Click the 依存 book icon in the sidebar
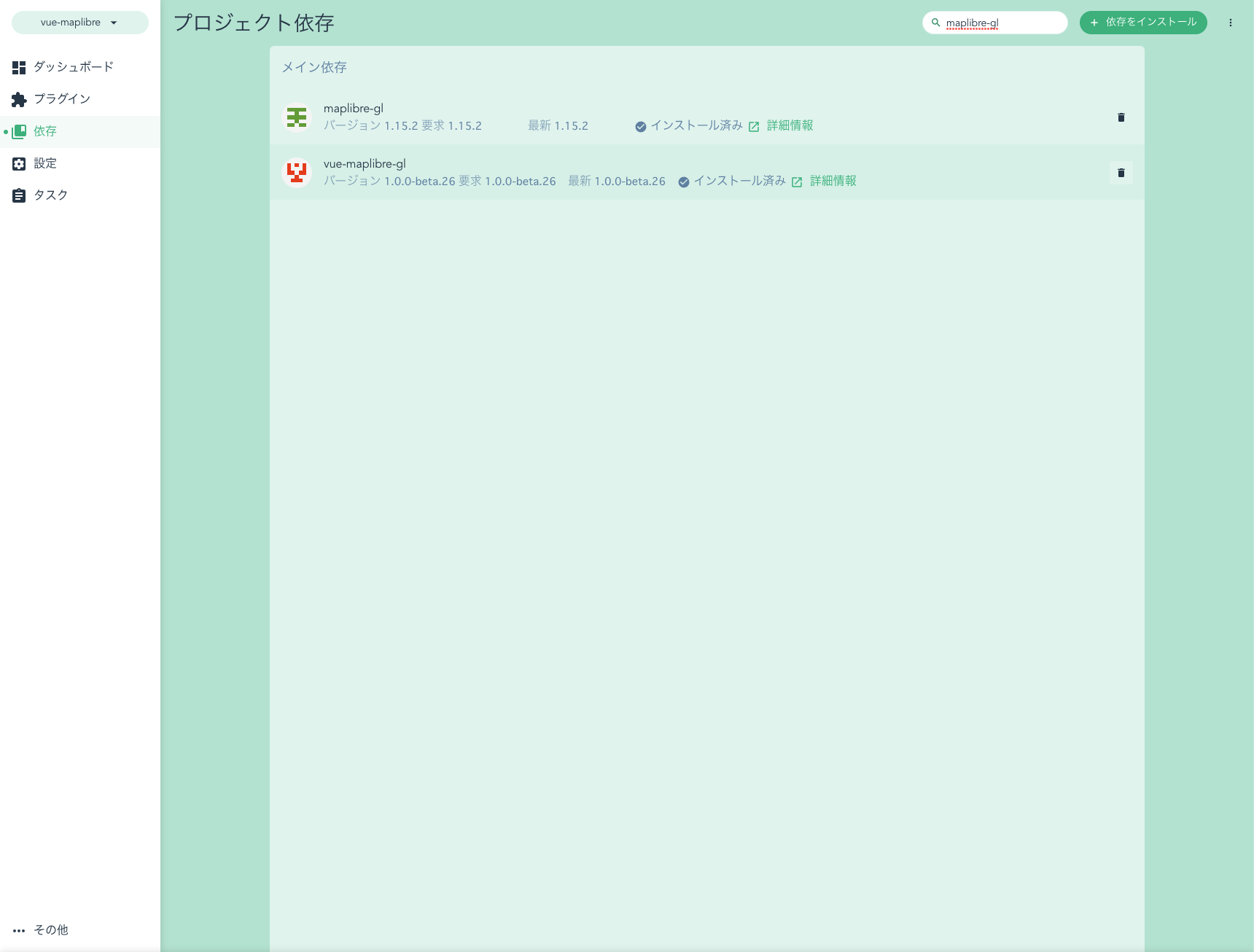1254x952 pixels. pos(18,131)
